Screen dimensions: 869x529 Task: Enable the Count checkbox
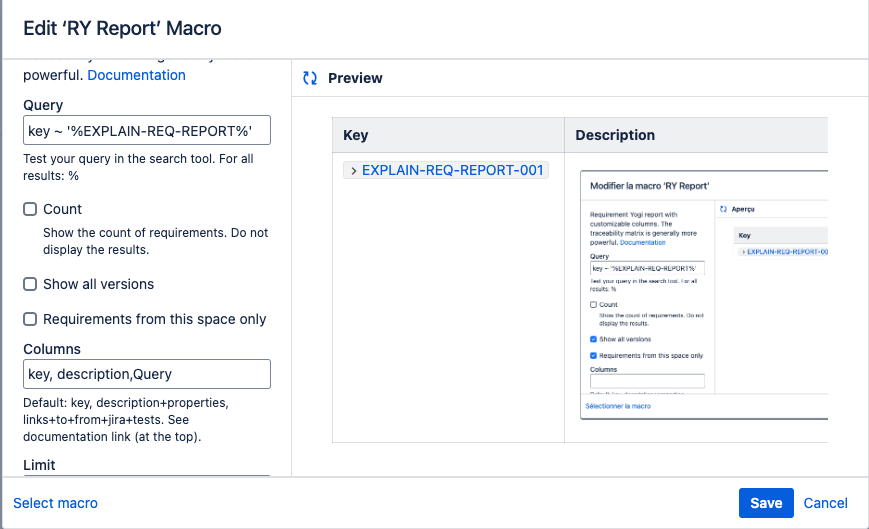30,209
